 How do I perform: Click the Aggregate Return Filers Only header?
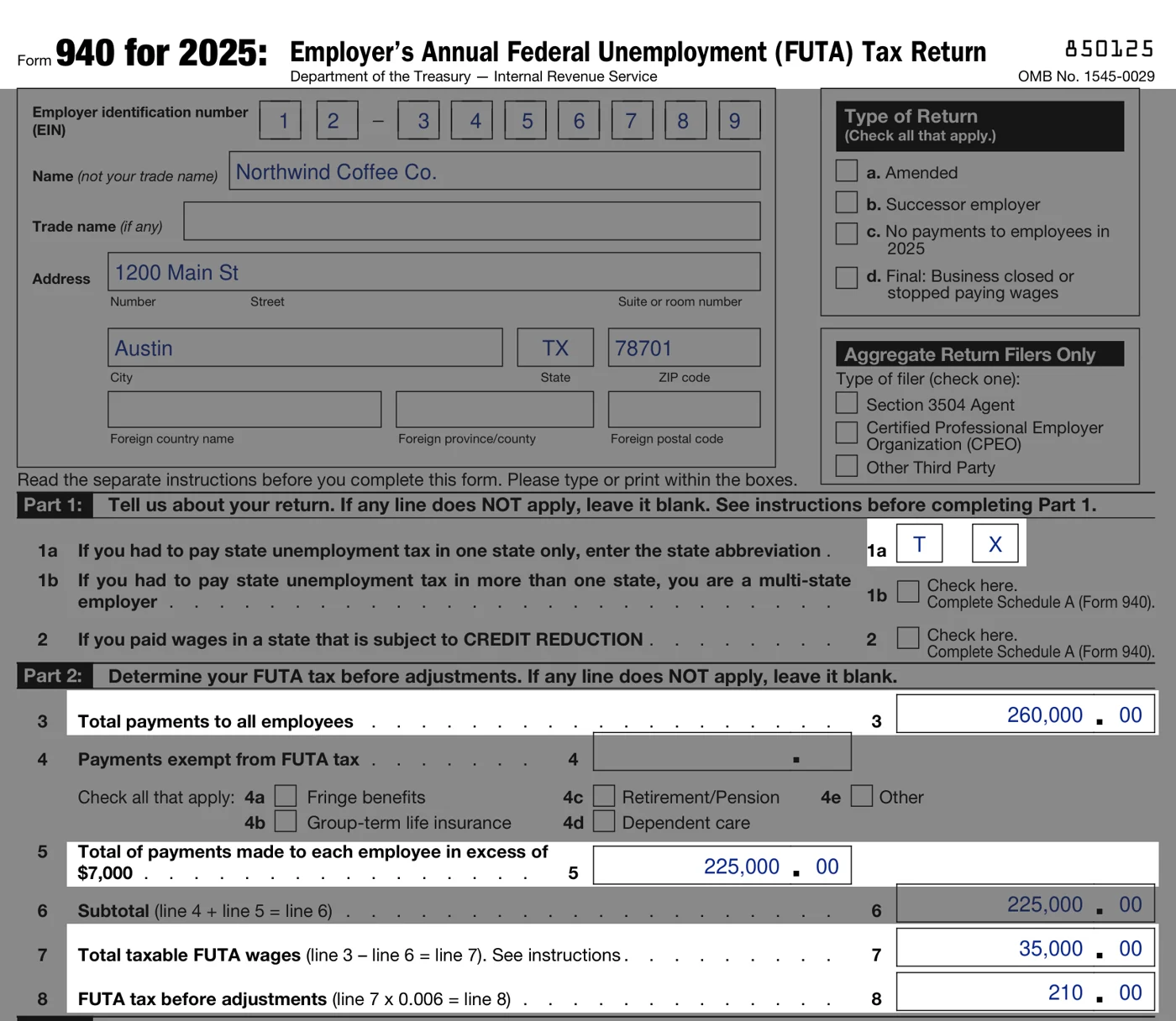tap(979, 353)
